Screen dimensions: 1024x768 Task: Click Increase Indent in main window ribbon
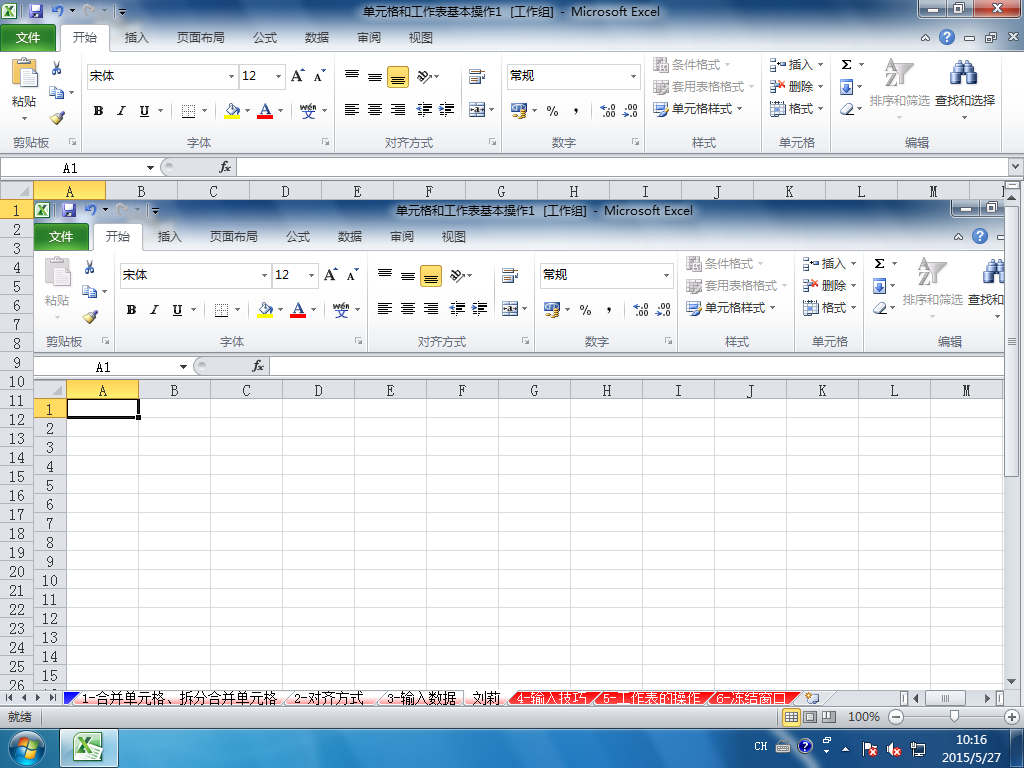click(x=447, y=110)
